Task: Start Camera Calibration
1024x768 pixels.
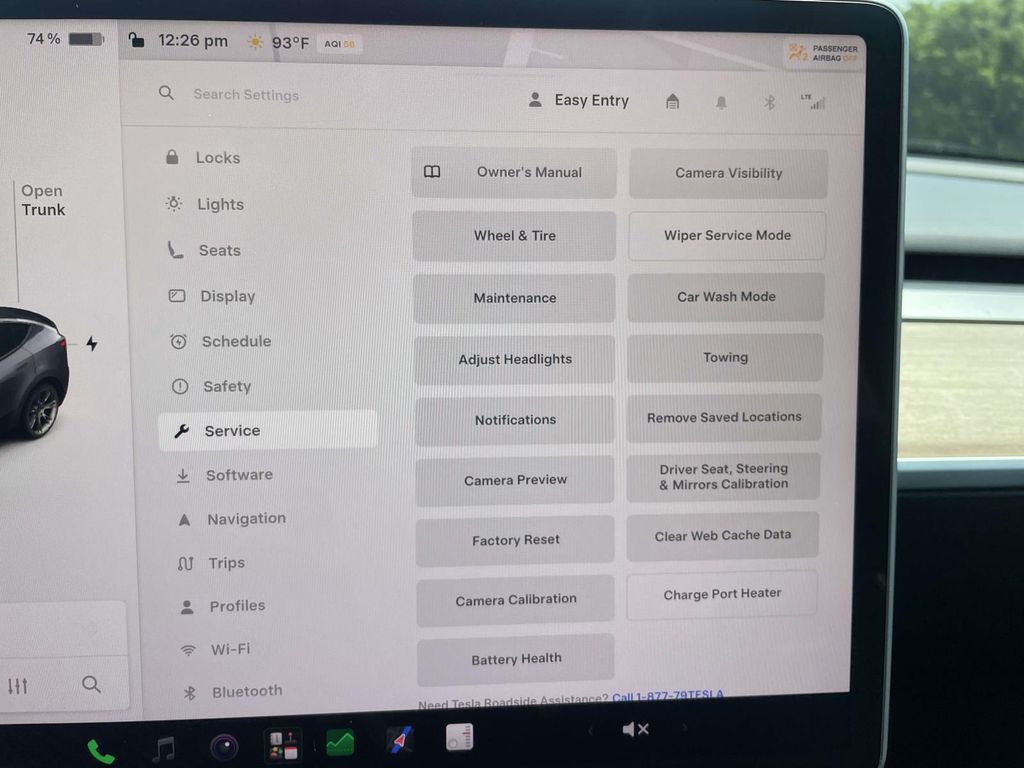Action: tap(515, 600)
